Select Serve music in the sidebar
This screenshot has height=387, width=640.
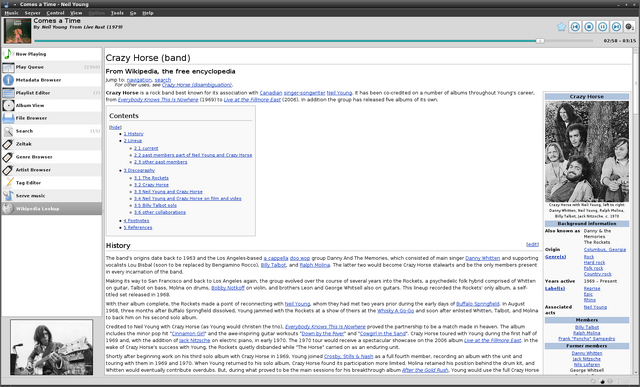(x=51, y=196)
